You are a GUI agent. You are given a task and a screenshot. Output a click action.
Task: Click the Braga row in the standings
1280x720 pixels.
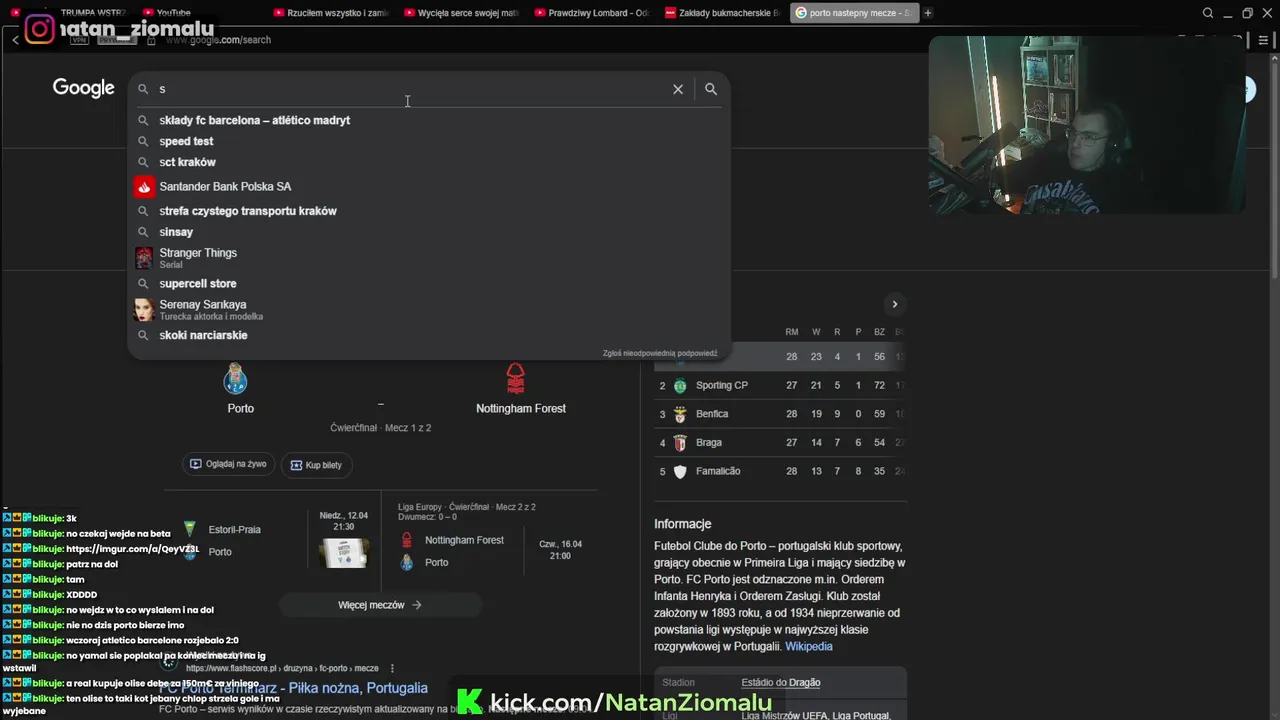pyautogui.click(x=780, y=442)
